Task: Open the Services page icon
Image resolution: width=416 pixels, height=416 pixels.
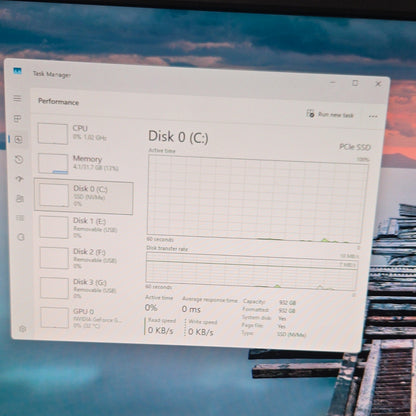Action: 21,237
